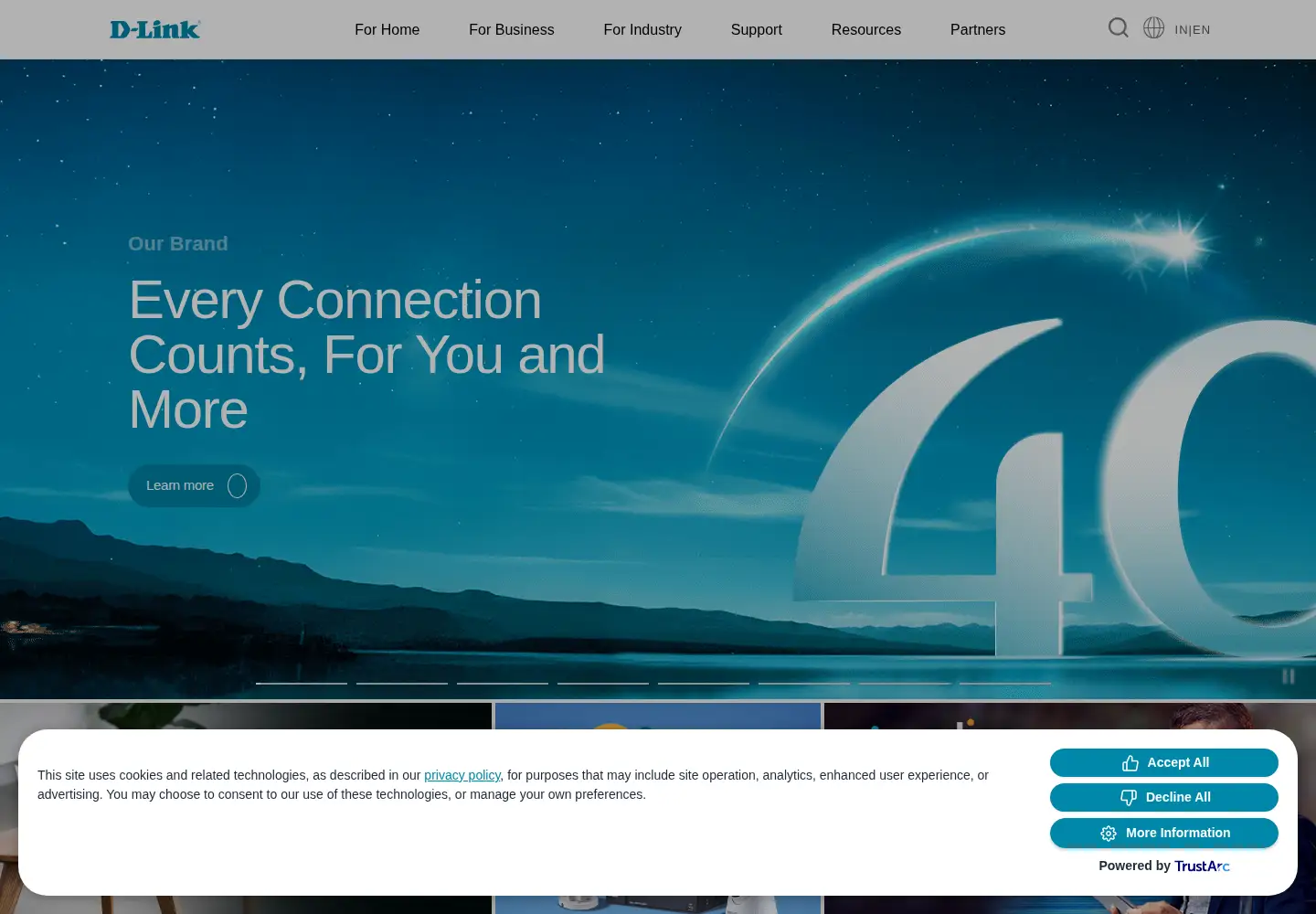
Task: Jump to the eighth carousel slide indicator
Action: (x=1005, y=683)
